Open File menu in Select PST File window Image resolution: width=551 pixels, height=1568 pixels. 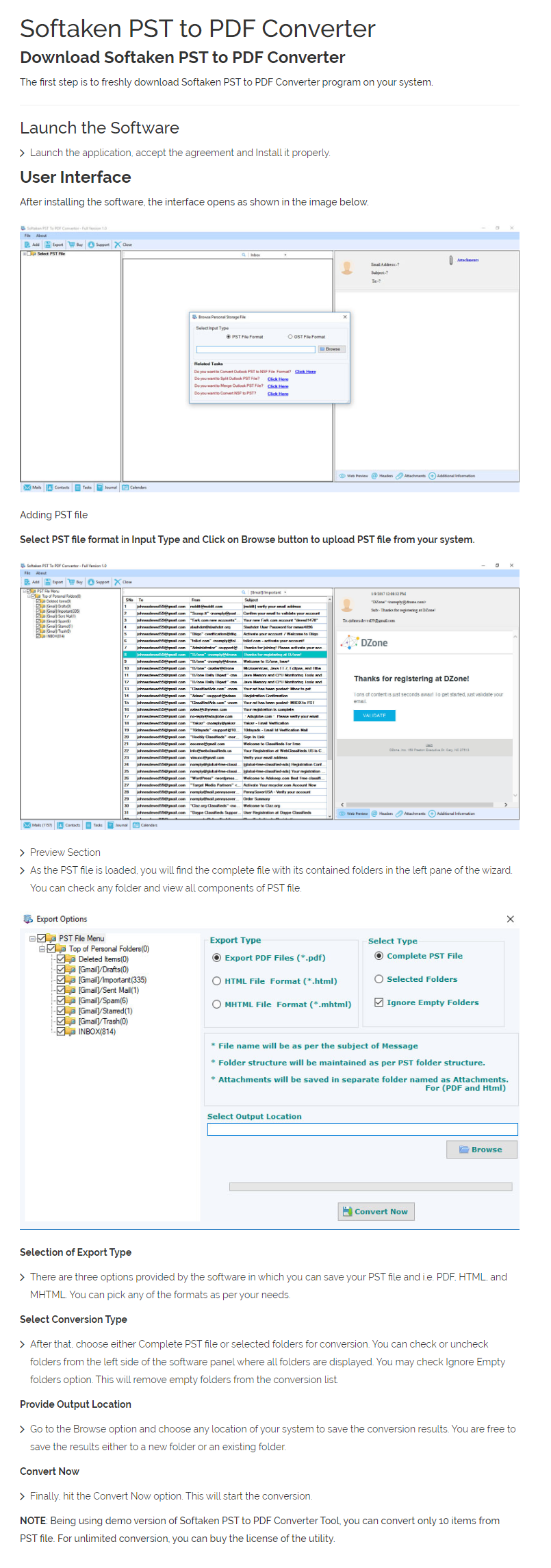click(27, 236)
